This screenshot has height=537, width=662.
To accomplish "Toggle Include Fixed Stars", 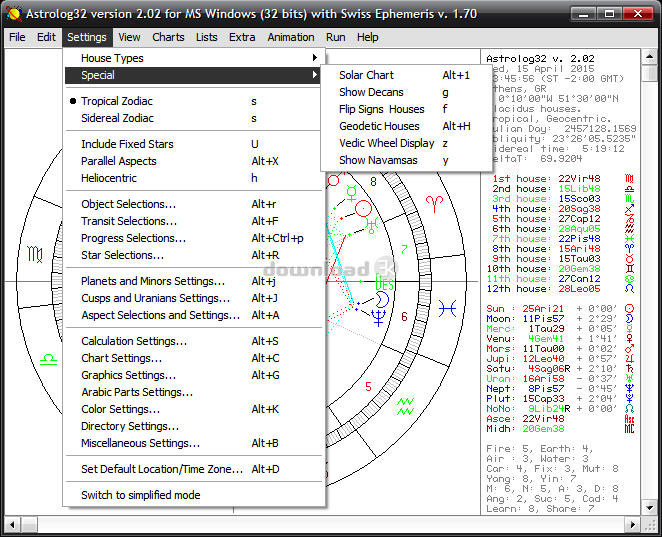I will point(193,144).
